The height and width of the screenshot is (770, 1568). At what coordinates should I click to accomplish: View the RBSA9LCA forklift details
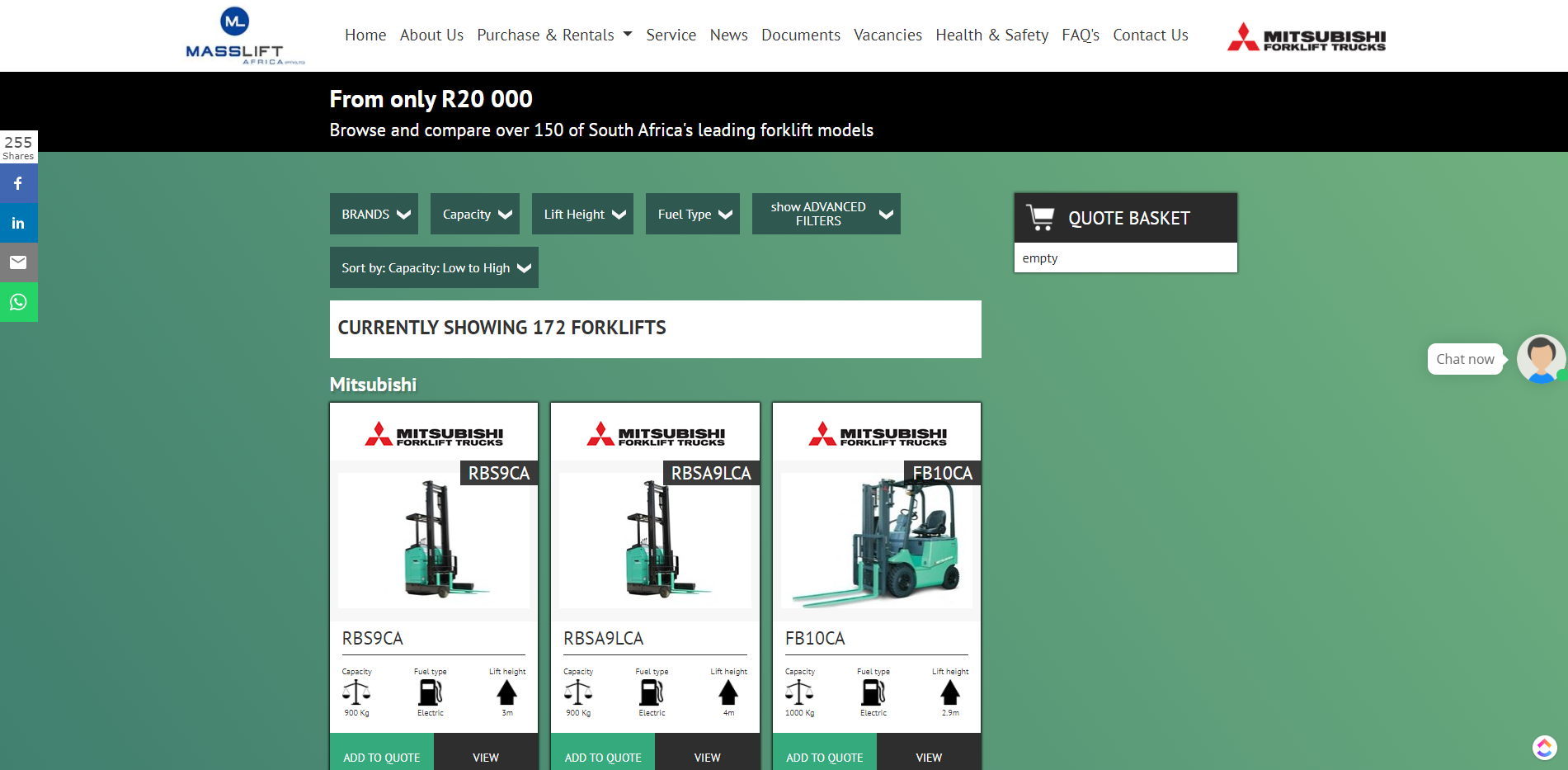[x=708, y=752]
